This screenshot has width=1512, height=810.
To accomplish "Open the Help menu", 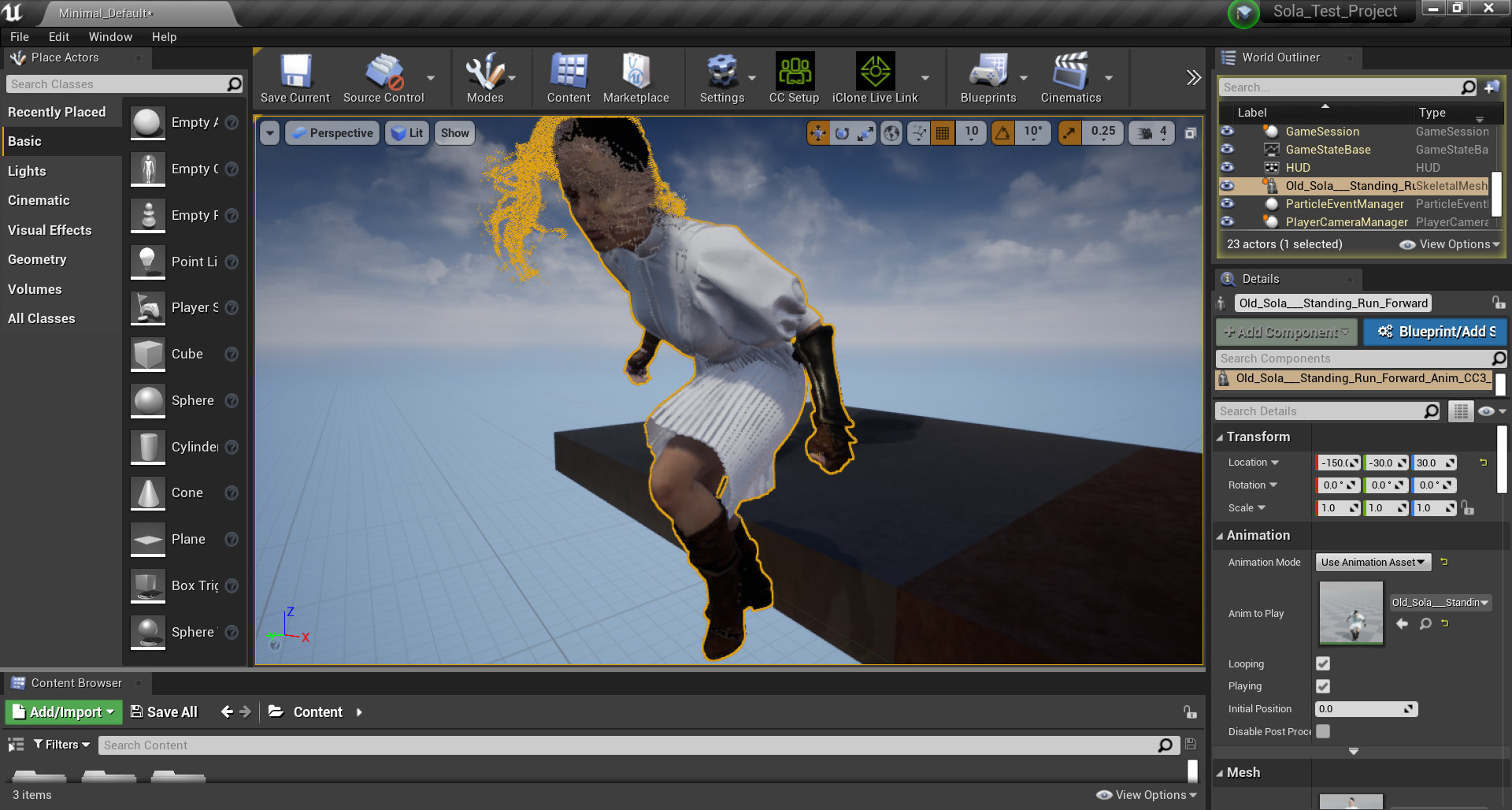I will tap(164, 37).
